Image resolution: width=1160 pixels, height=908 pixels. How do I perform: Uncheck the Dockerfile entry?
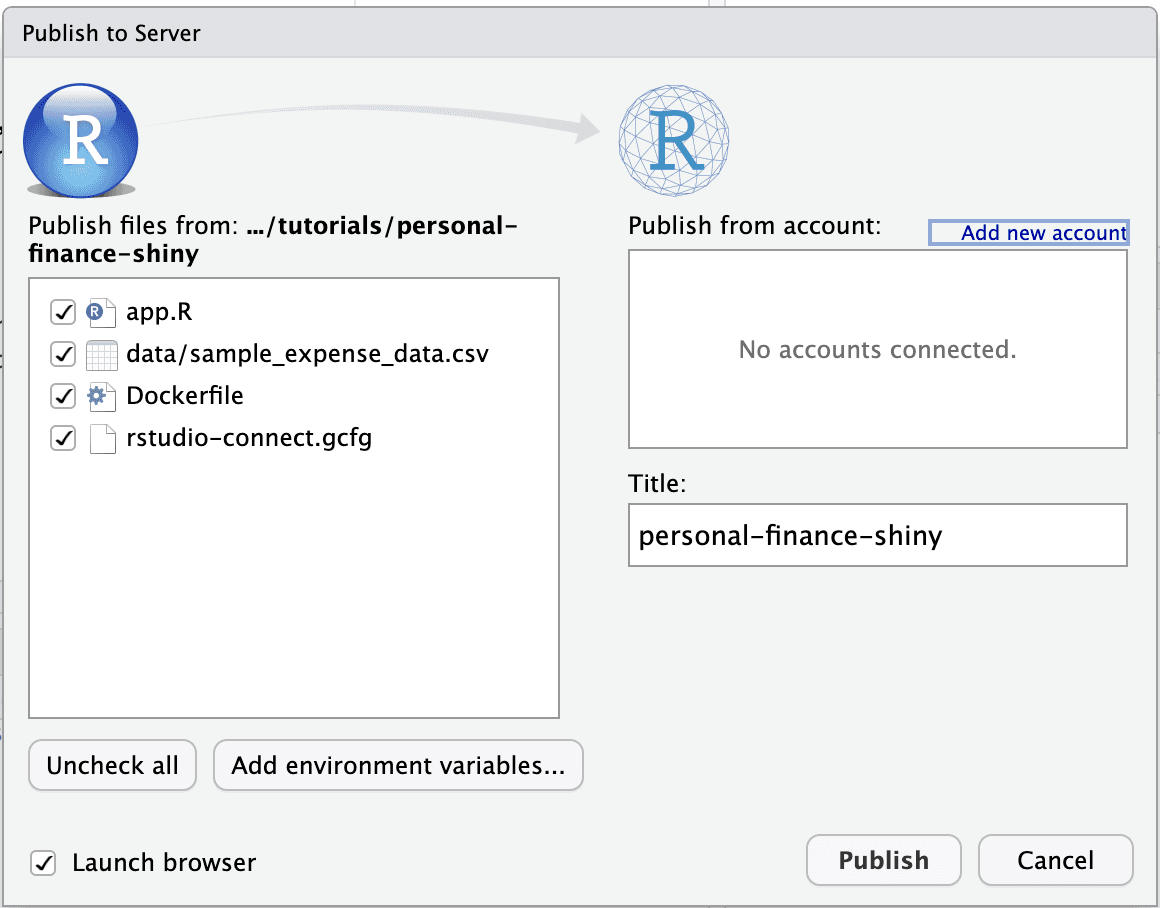click(62, 395)
